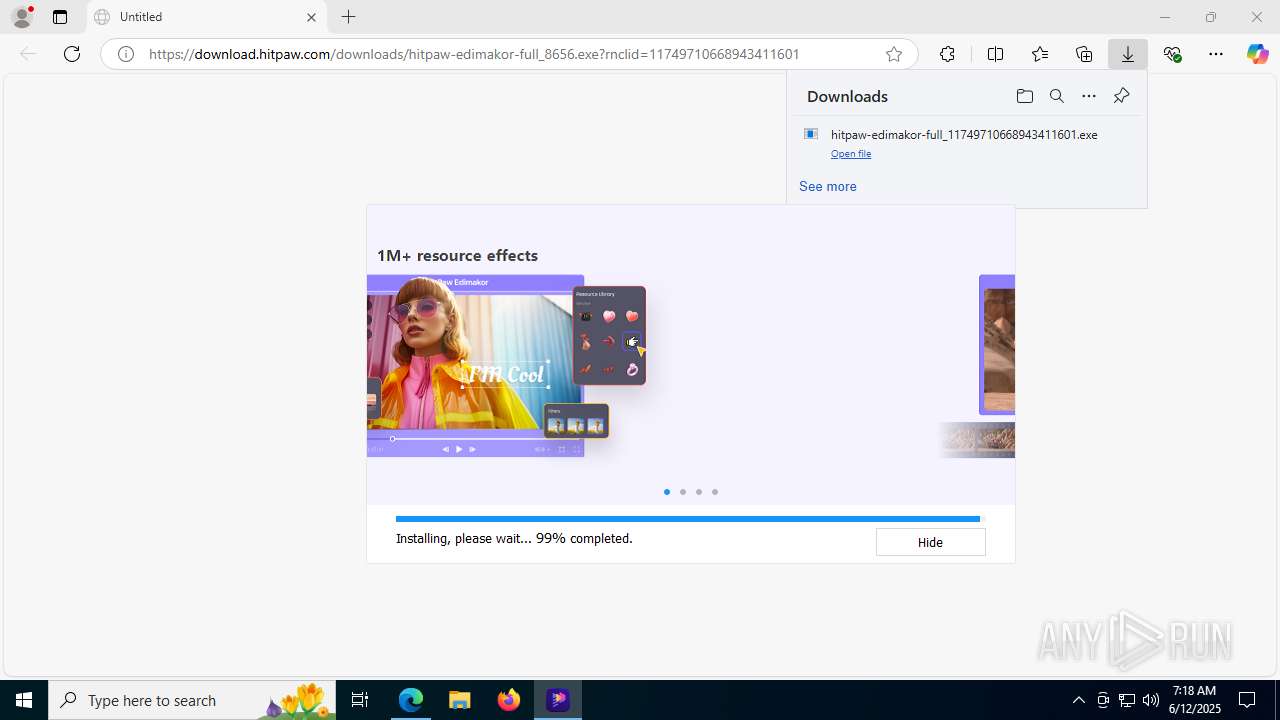
Task: Click the Open file link
Action: pyautogui.click(x=851, y=154)
